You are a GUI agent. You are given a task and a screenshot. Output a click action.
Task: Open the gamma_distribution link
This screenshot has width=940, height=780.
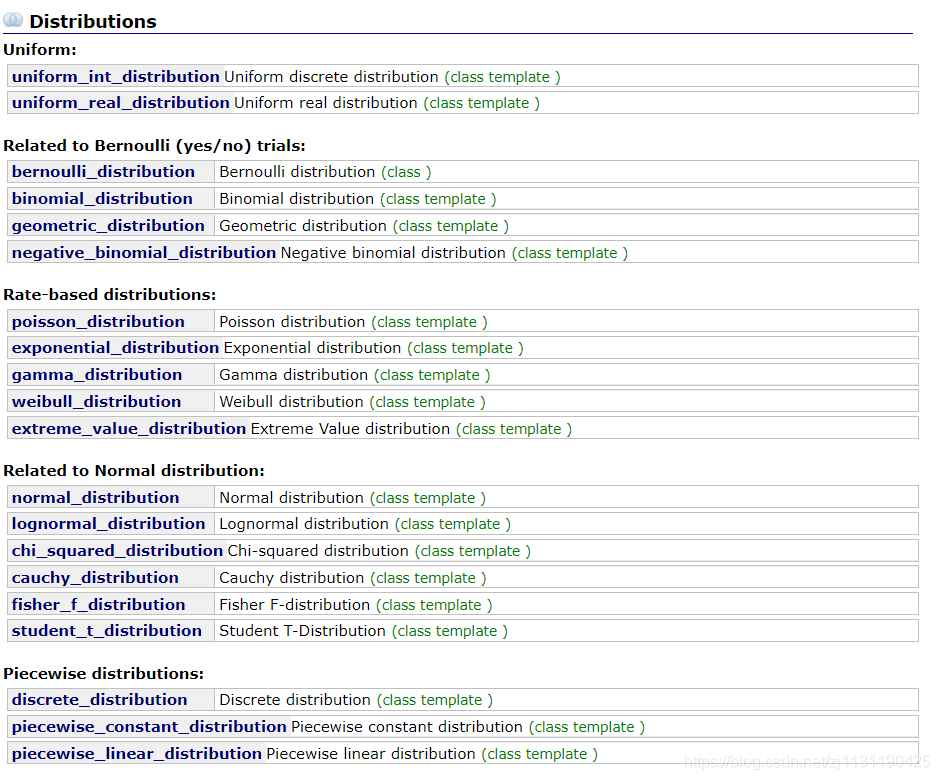click(x=97, y=375)
